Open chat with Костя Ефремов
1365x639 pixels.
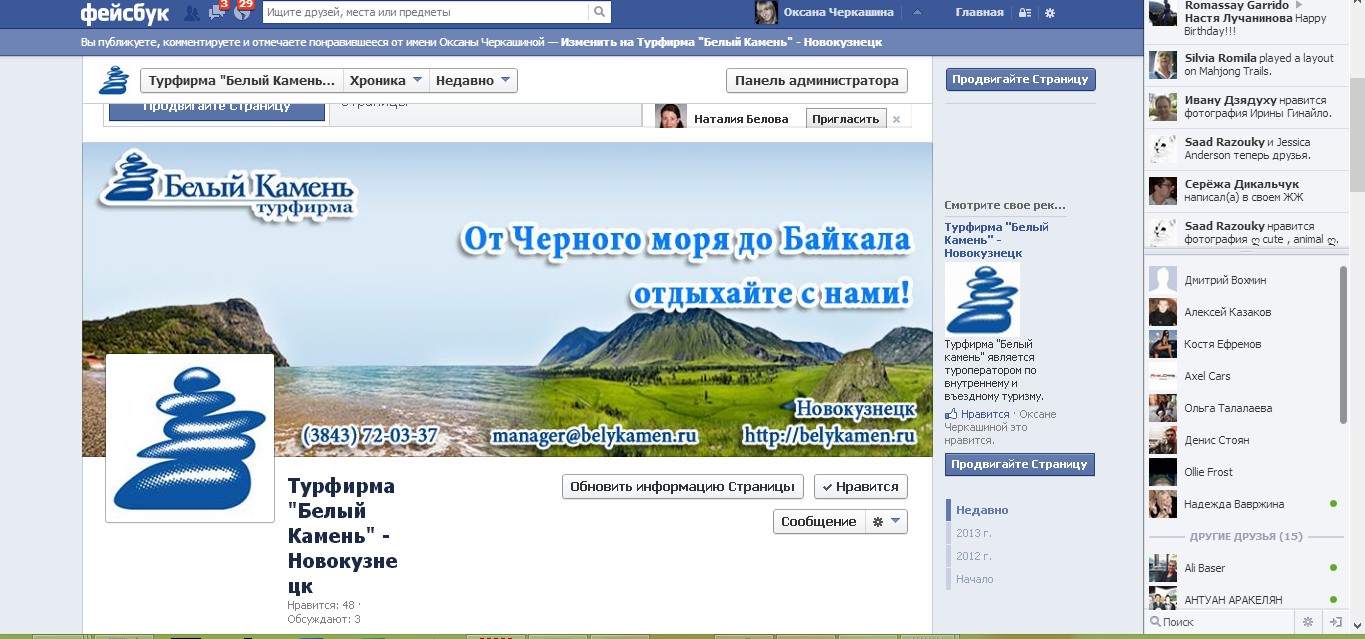pyautogui.click(x=1245, y=344)
